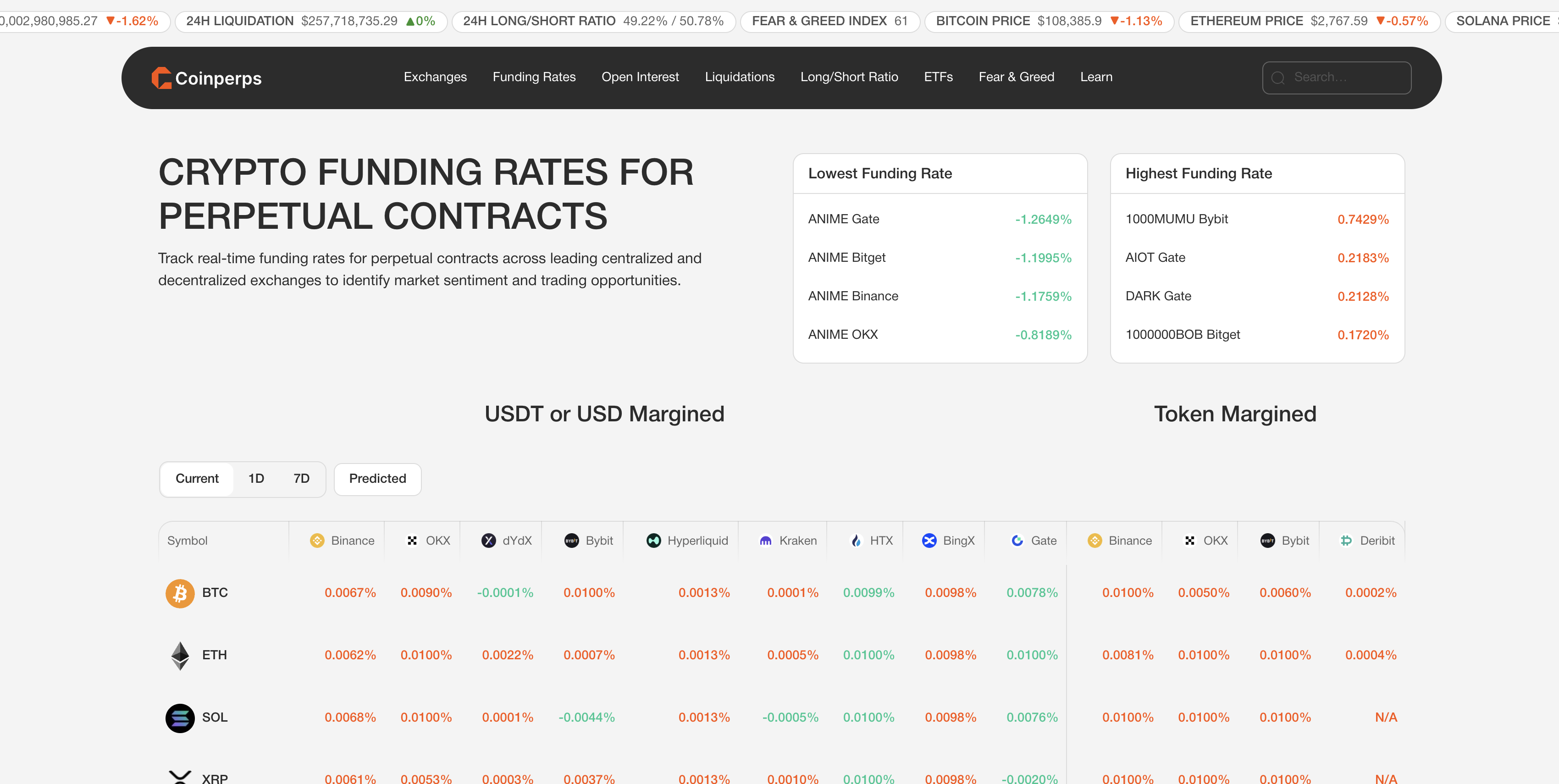
Task: Click SOL Deribit N/A cell
Action: tap(1385, 718)
